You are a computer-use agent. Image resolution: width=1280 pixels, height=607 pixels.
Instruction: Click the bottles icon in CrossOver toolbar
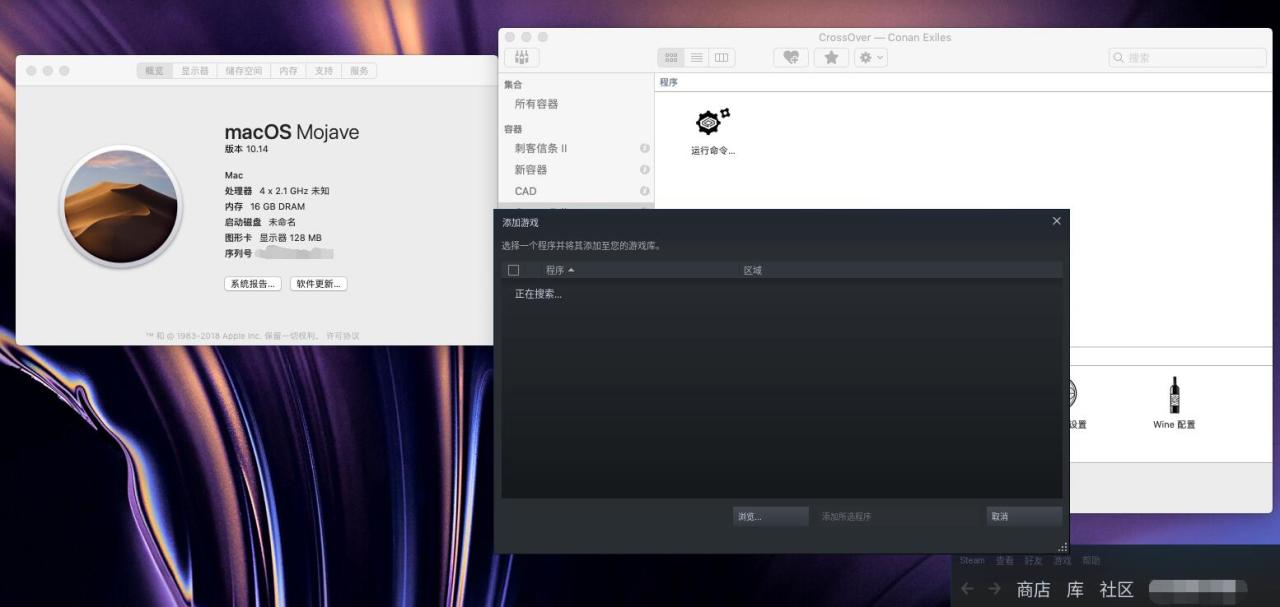(x=521, y=58)
